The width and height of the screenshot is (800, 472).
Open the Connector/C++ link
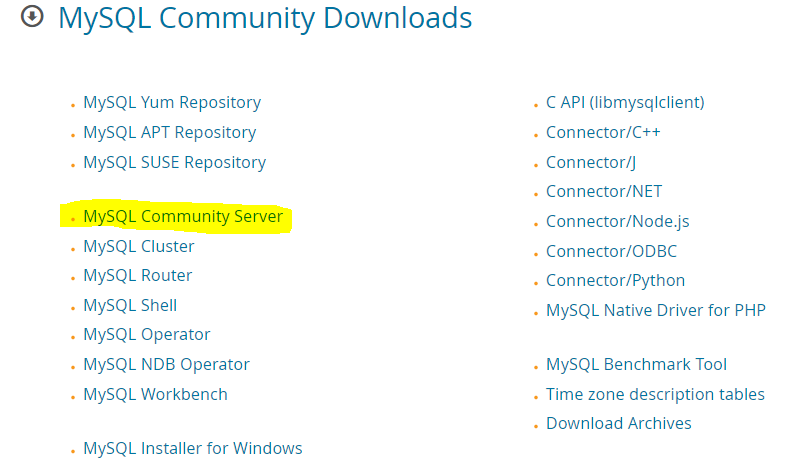pos(603,133)
